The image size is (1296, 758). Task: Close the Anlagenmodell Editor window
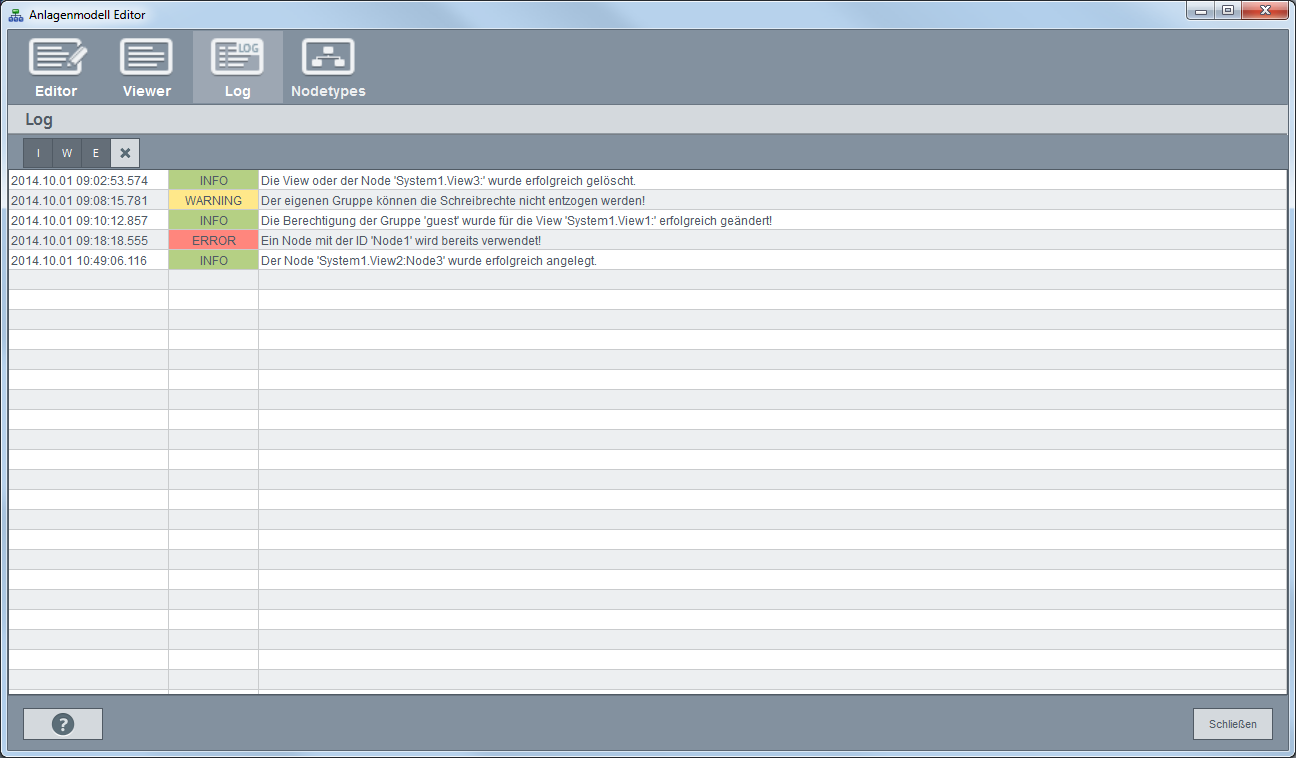tap(1264, 10)
